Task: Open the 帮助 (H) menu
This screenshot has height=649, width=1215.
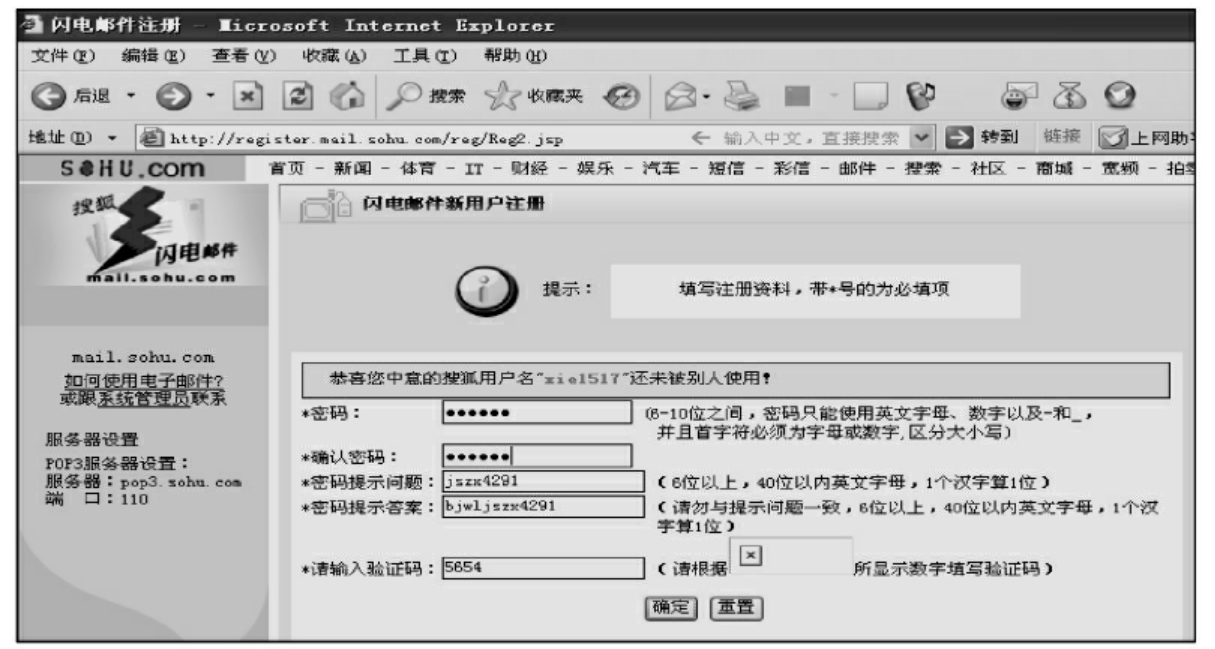Action: click(517, 54)
